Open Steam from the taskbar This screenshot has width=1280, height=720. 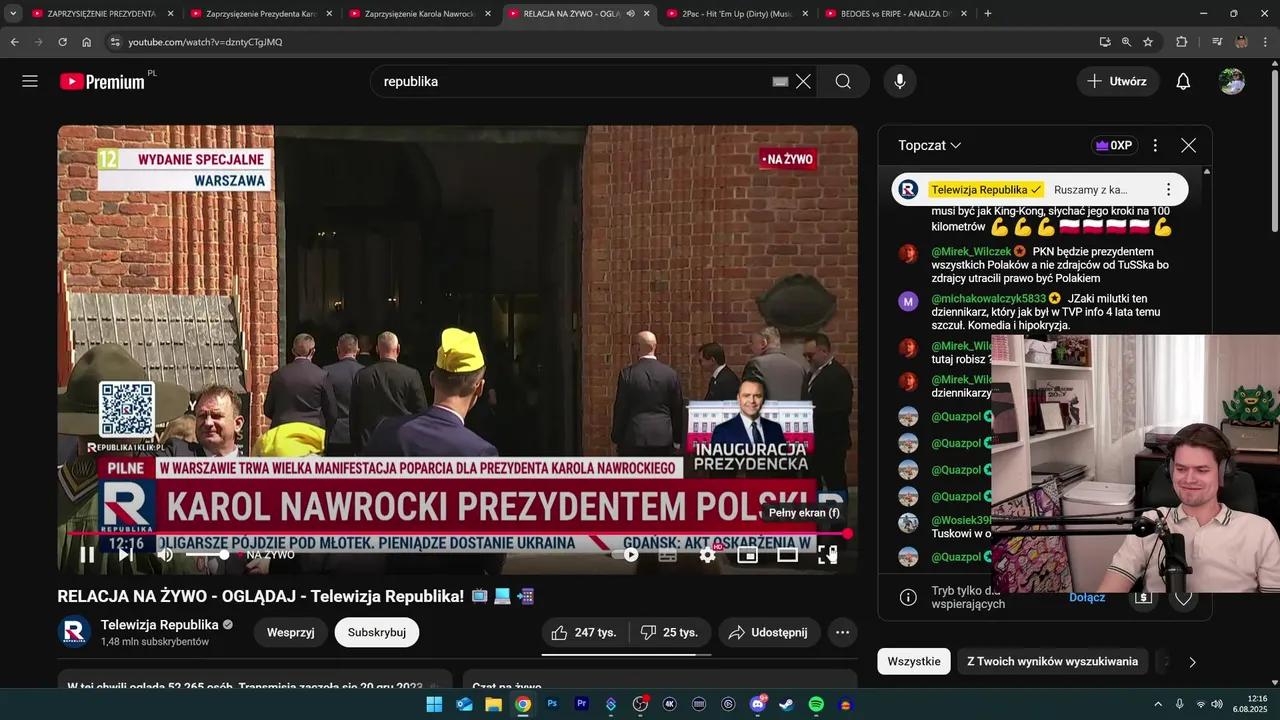(x=787, y=704)
